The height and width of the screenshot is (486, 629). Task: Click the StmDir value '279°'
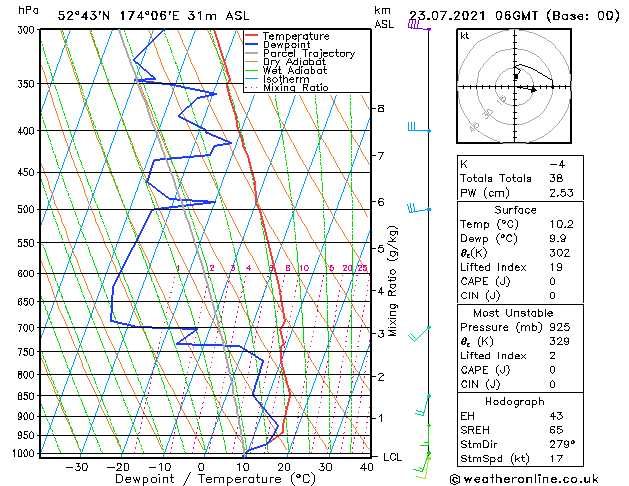pos(562,444)
